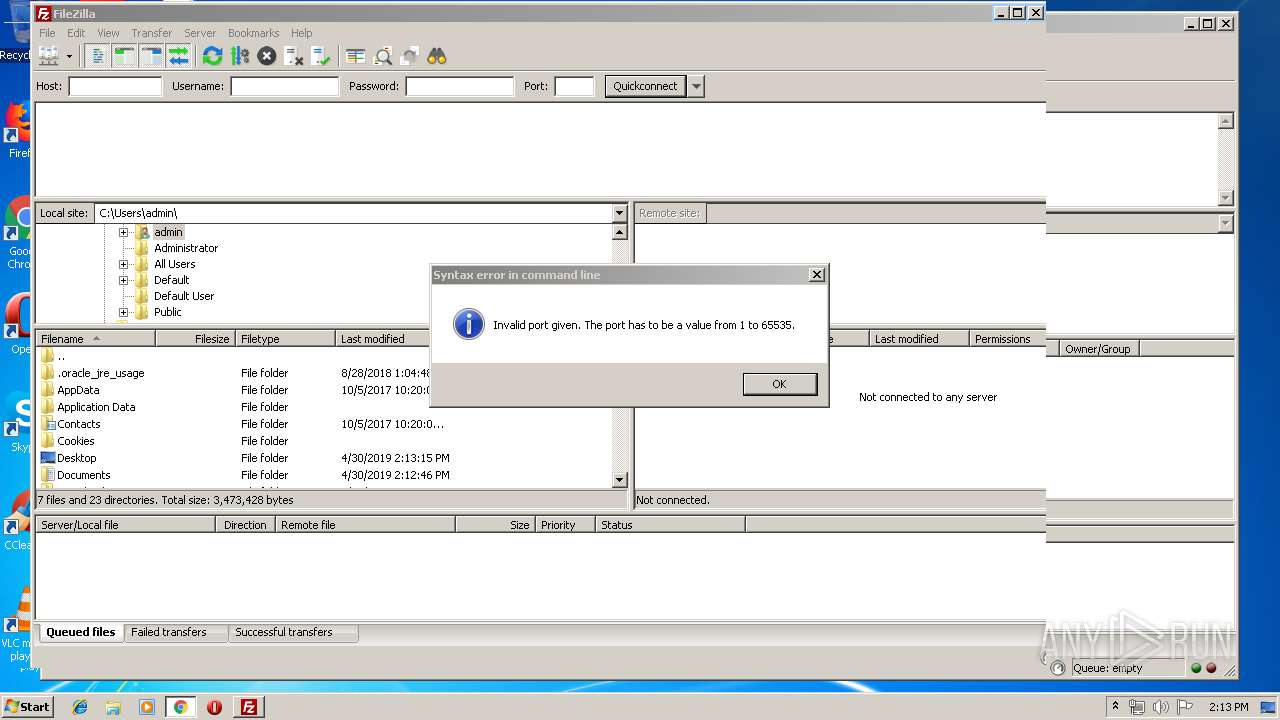Reconnect to the last server
This screenshot has height=720, width=1280.
pos(320,56)
